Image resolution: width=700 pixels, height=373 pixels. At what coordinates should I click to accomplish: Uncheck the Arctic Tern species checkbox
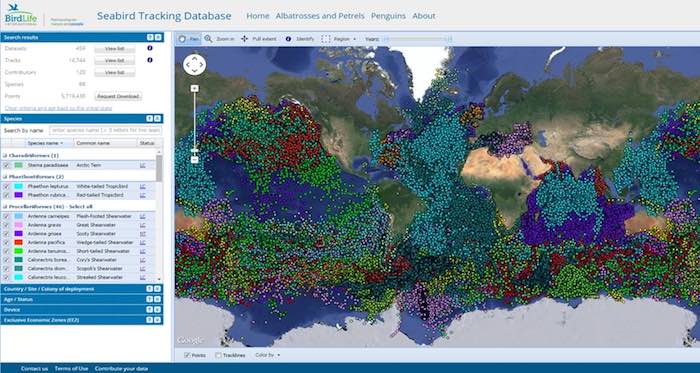[x=6, y=165]
